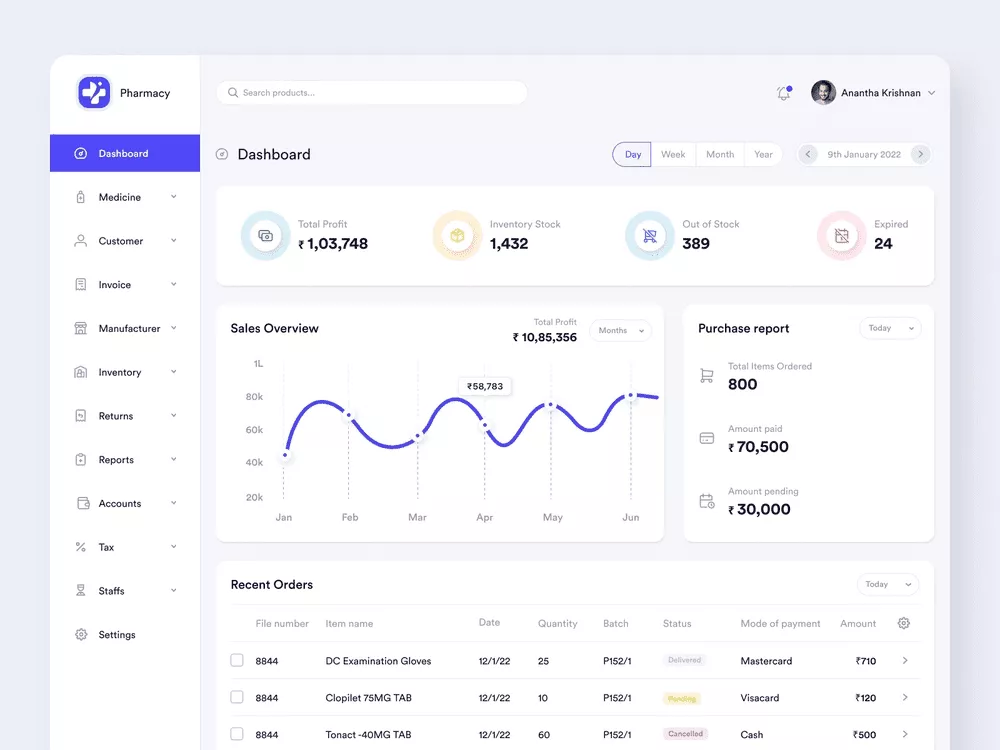The width and height of the screenshot is (1000, 750).
Task: Open the Months dropdown in Sales Overview
Action: click(x=620, y=330)
